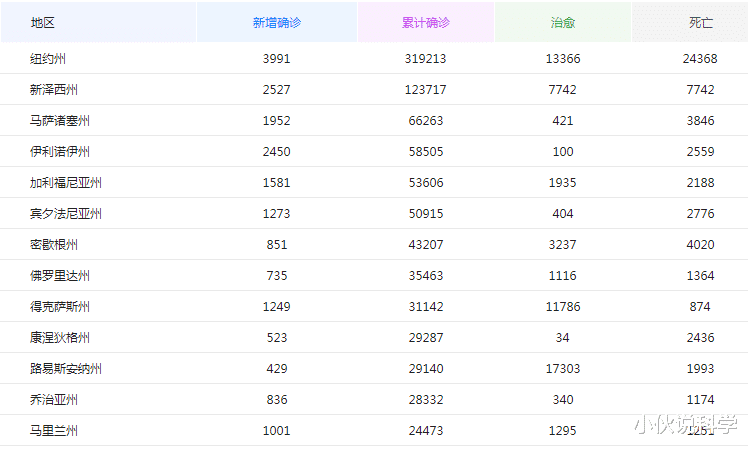Click deaths value 1364
748x449 pixels.
click(x=700, y=276)
